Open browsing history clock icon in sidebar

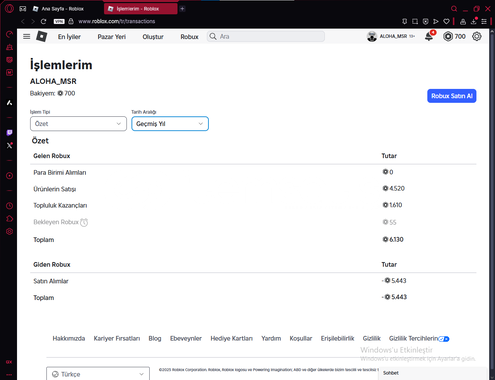click(x=9, y=206)
